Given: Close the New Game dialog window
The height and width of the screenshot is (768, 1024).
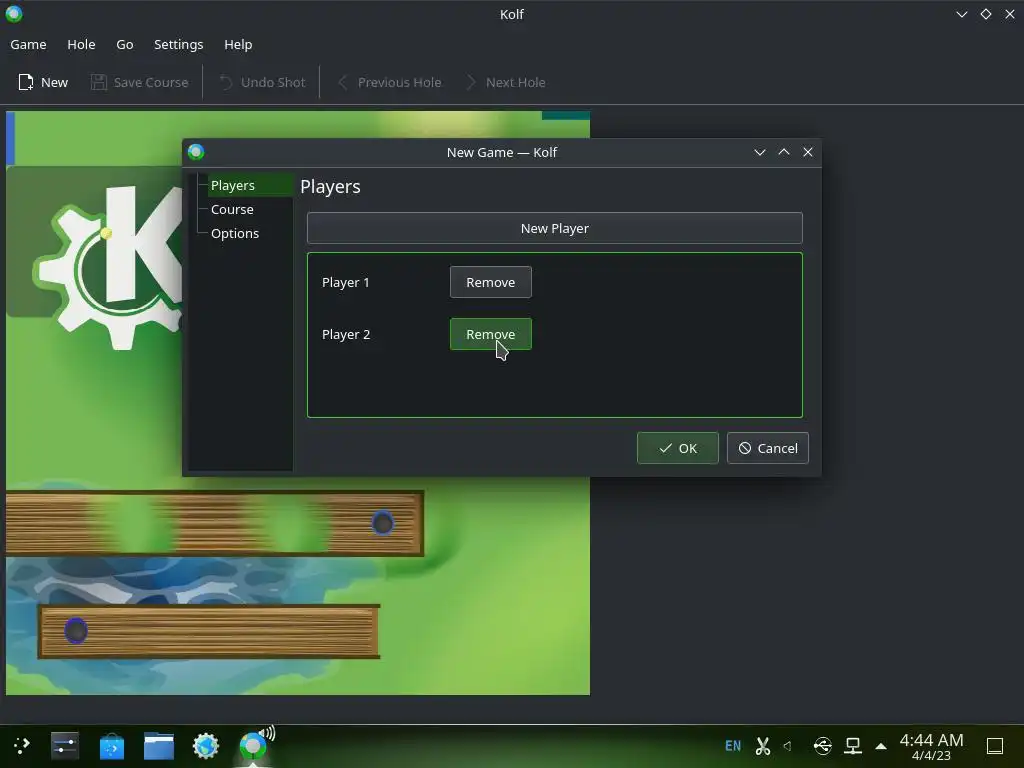Looking at the screenshot, I should point(808,152).
